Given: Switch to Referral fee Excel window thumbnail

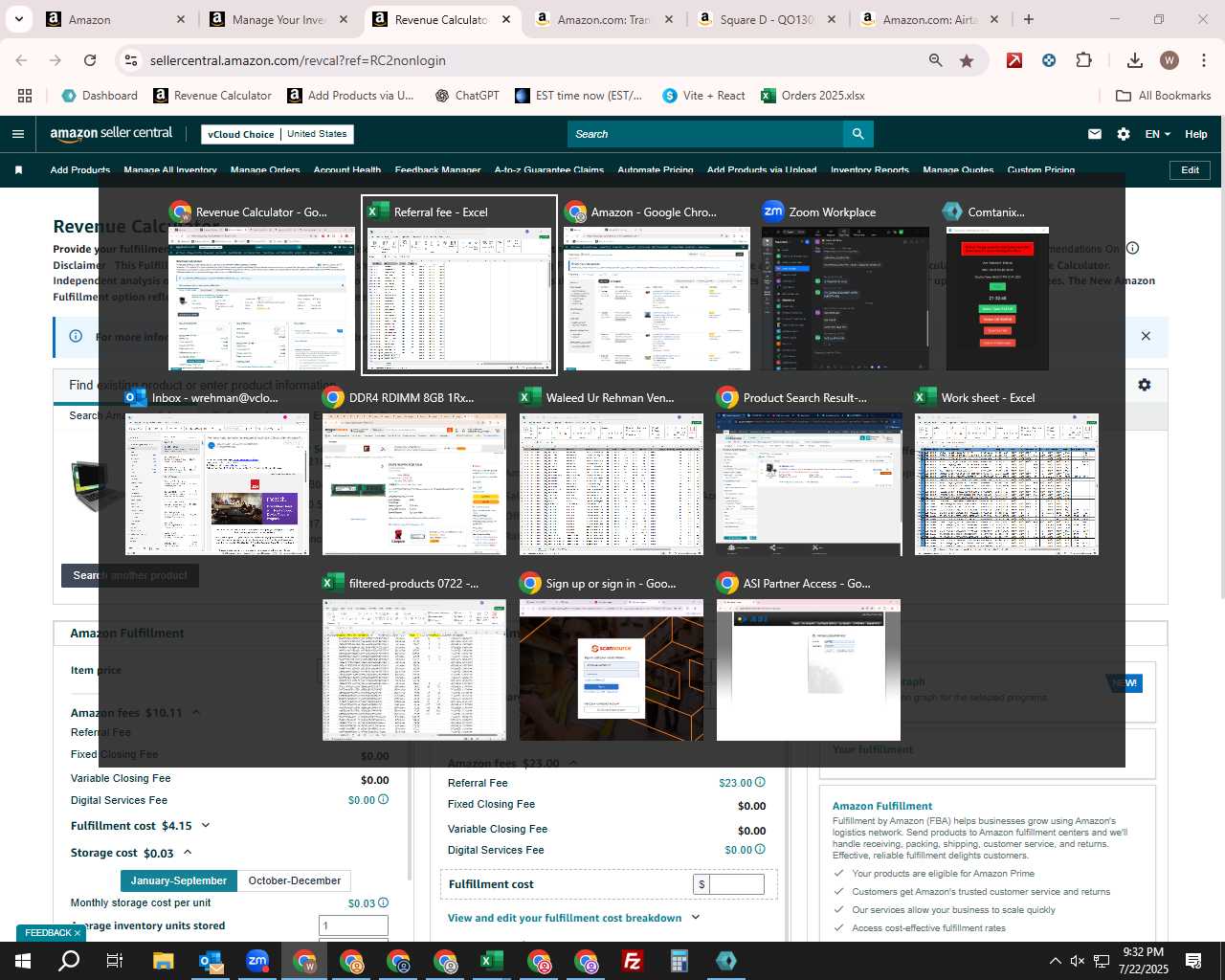Looking at the screenshot, I should click(x=458, y=285).
